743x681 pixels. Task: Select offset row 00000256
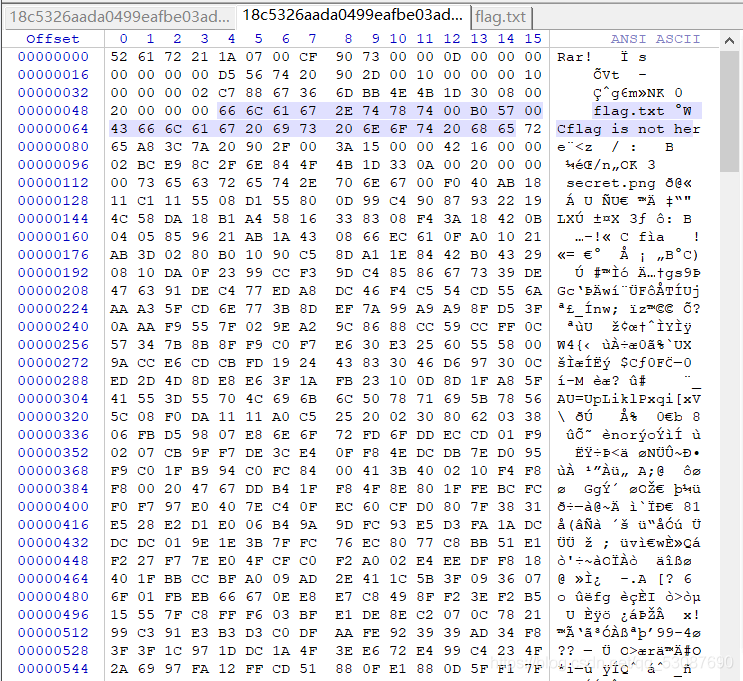[53, 345]
